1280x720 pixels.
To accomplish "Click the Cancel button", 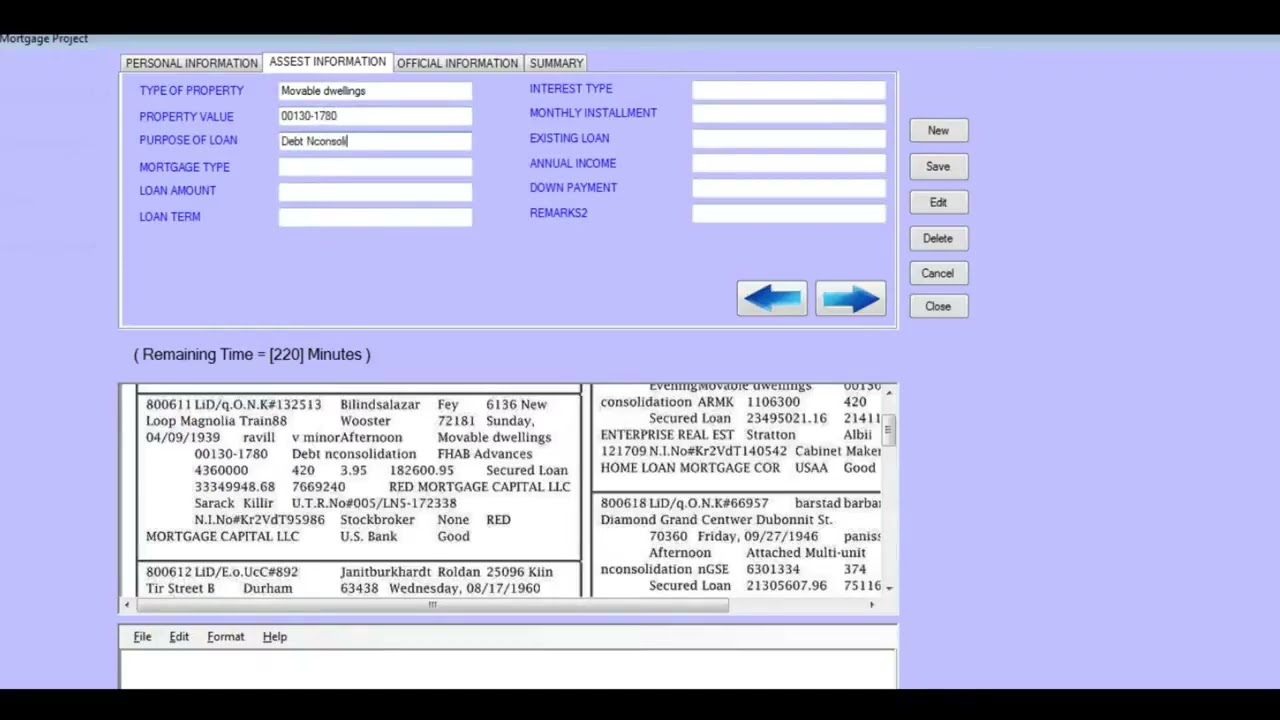I will [x=938, y=274].
